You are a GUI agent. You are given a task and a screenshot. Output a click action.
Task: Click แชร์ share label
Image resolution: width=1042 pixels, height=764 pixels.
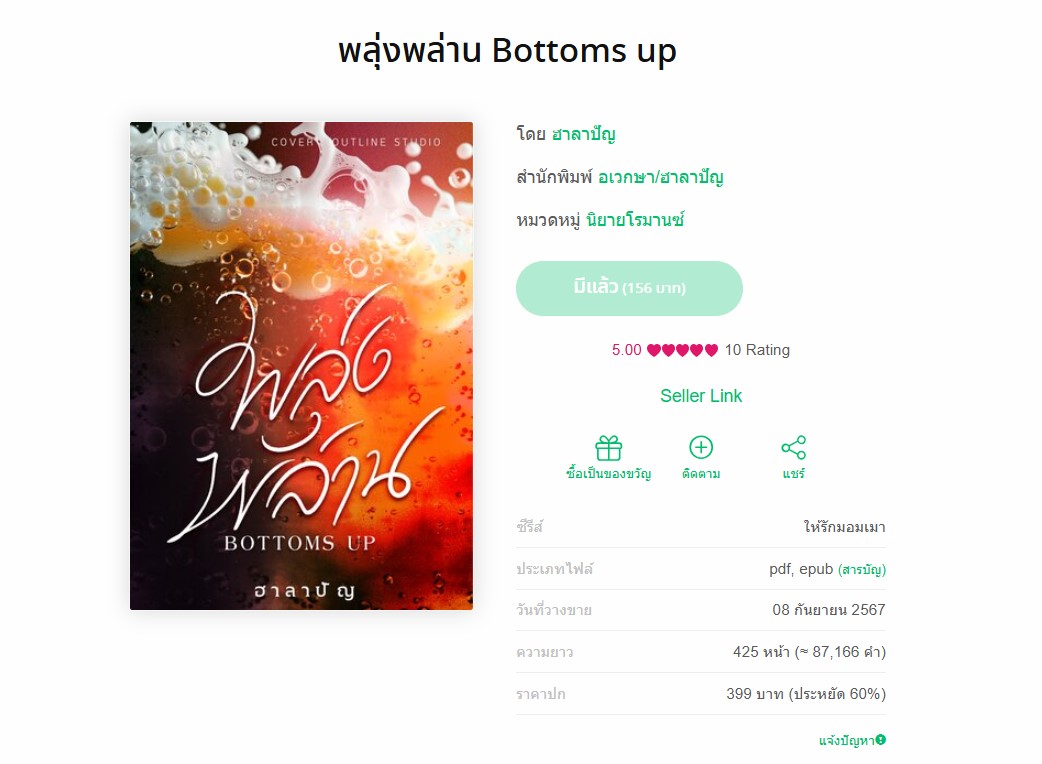click(793, 474)
